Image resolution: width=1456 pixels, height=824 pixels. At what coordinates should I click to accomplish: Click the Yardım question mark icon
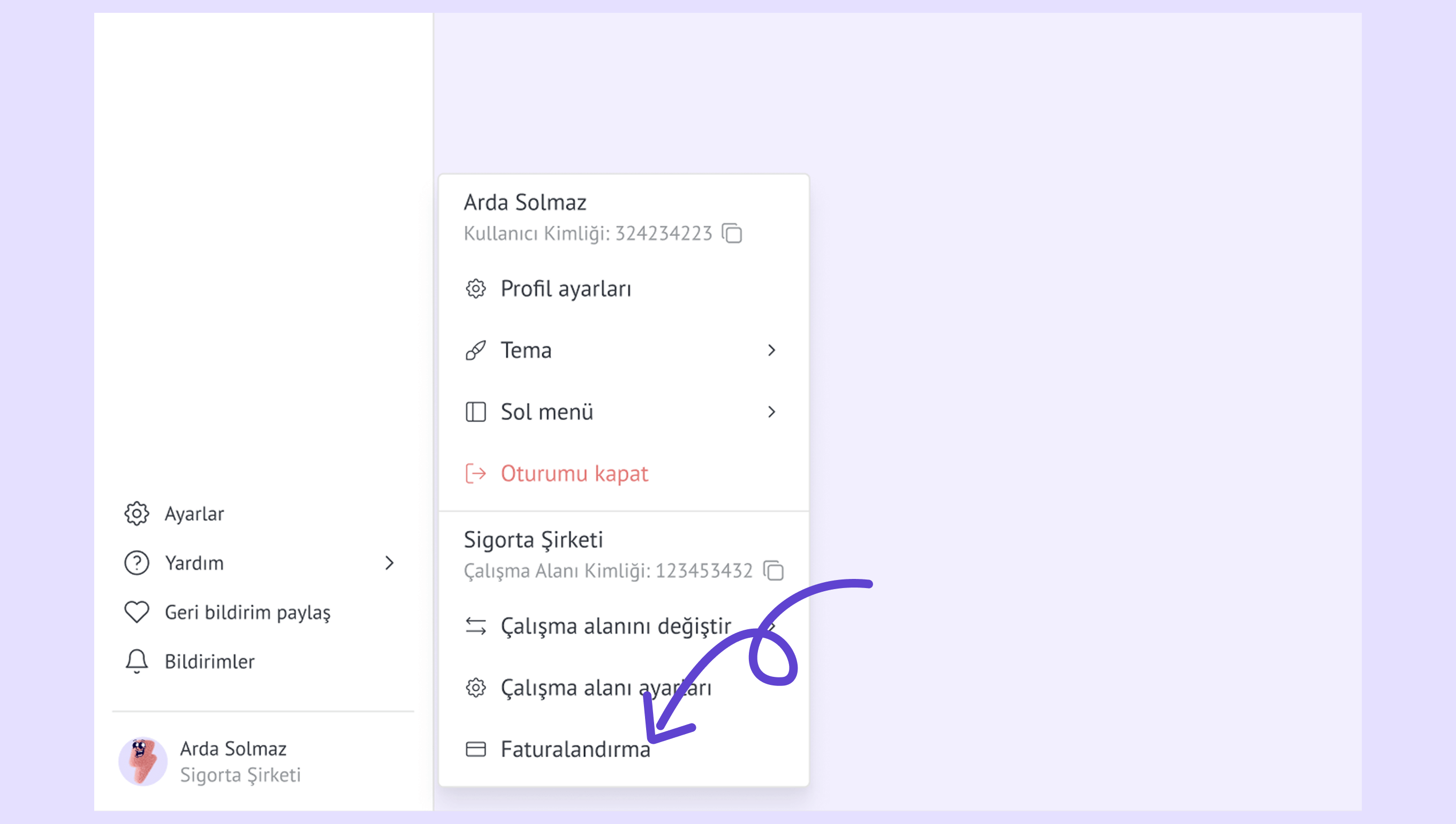(x=136, y=563)
